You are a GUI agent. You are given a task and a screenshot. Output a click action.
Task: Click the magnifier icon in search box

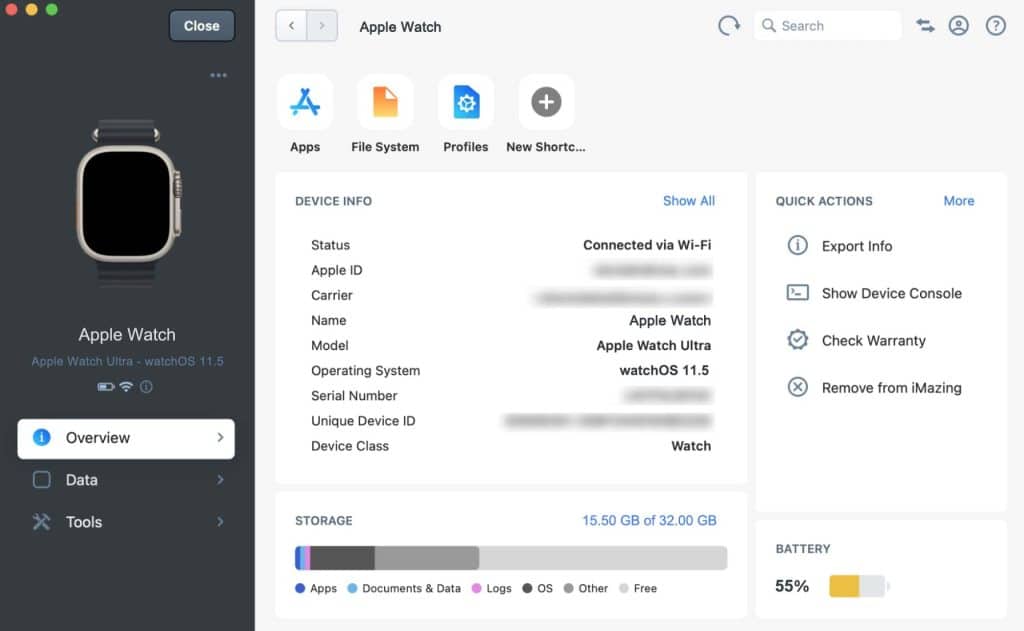769,25
